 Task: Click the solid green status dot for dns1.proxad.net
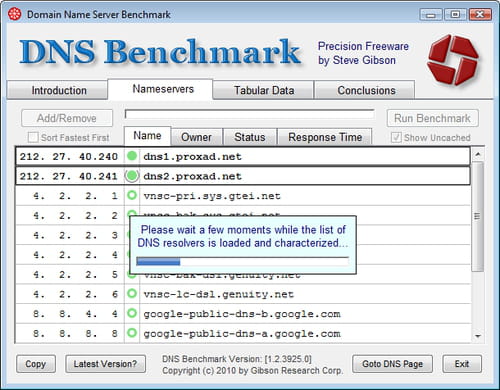coord(132,156)
